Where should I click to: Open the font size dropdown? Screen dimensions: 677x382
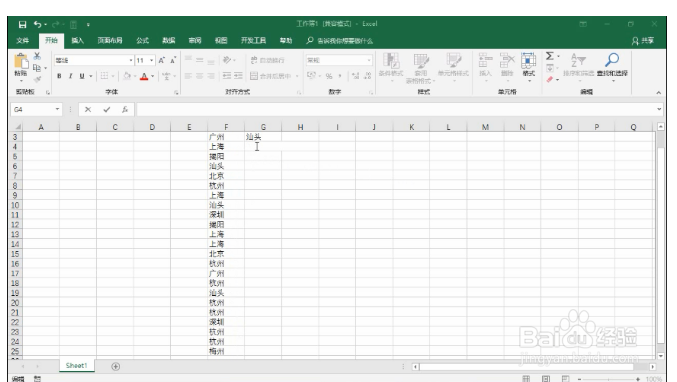(x=152, y=60)
